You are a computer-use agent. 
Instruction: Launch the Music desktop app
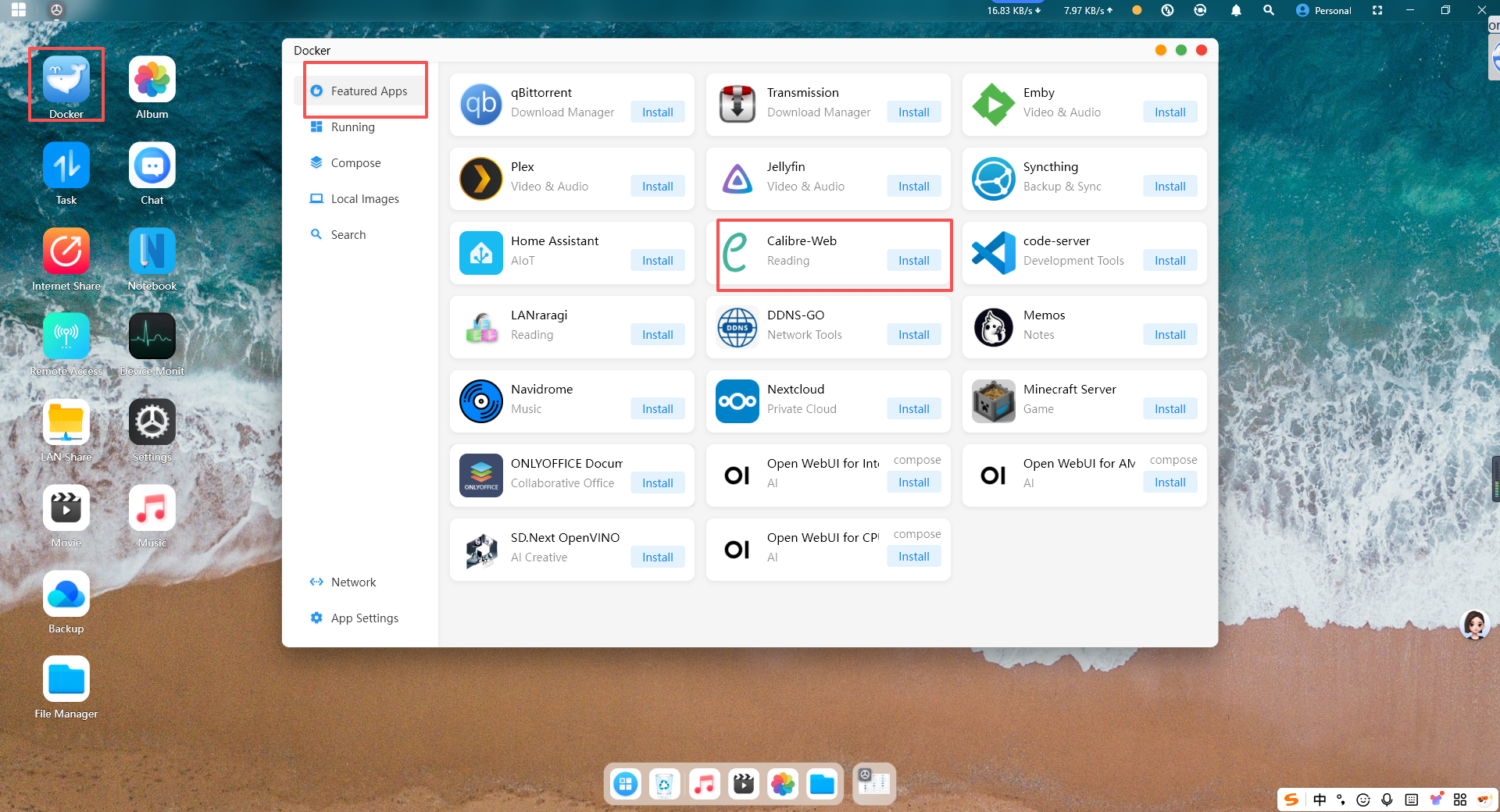[x=152, y=508]
